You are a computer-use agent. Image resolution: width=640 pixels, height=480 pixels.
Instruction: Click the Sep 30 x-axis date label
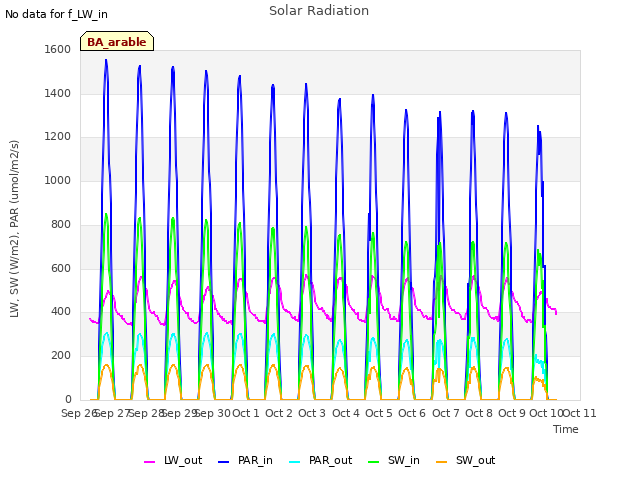[213, 413]
